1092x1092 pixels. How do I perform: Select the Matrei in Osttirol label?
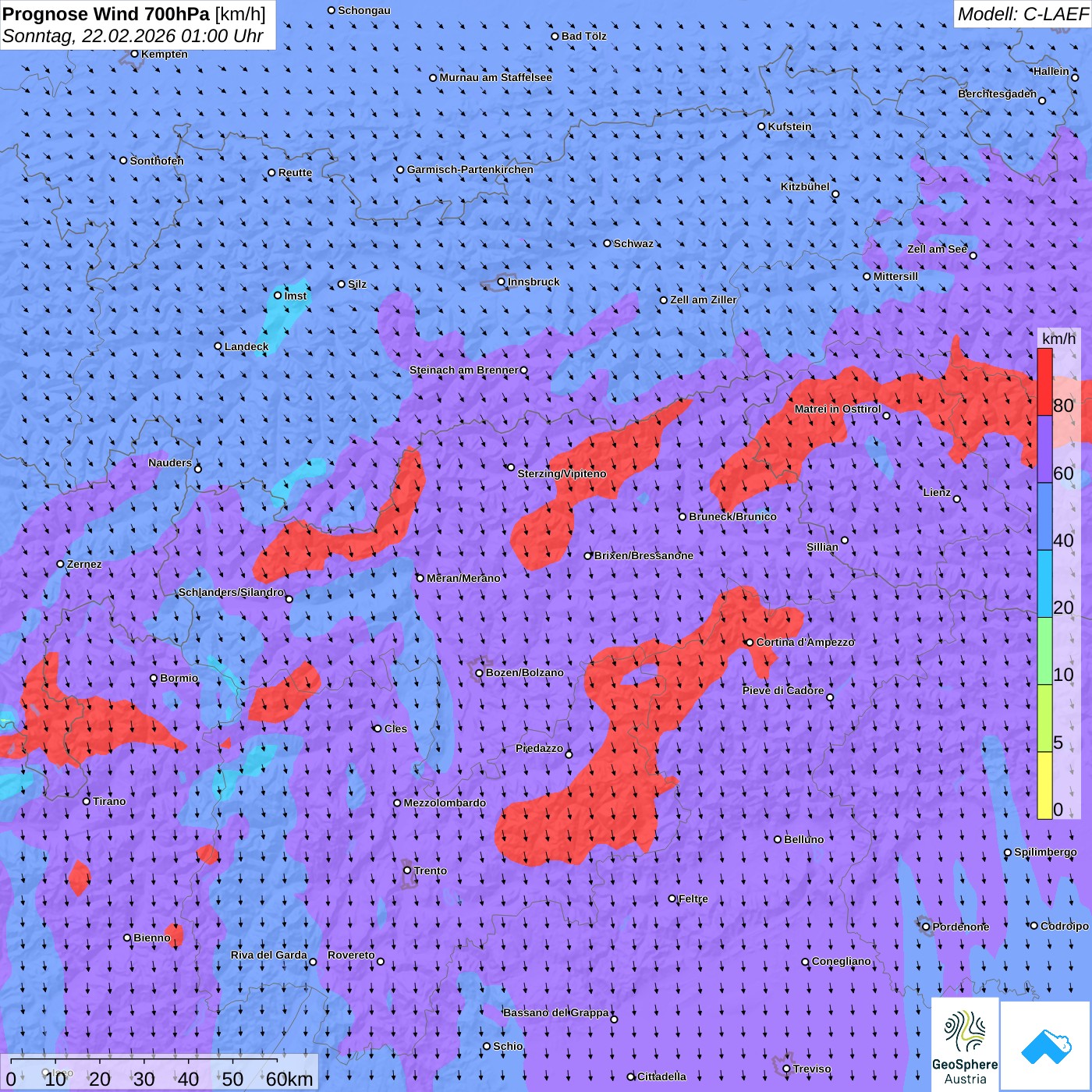[x=838, y=409]
